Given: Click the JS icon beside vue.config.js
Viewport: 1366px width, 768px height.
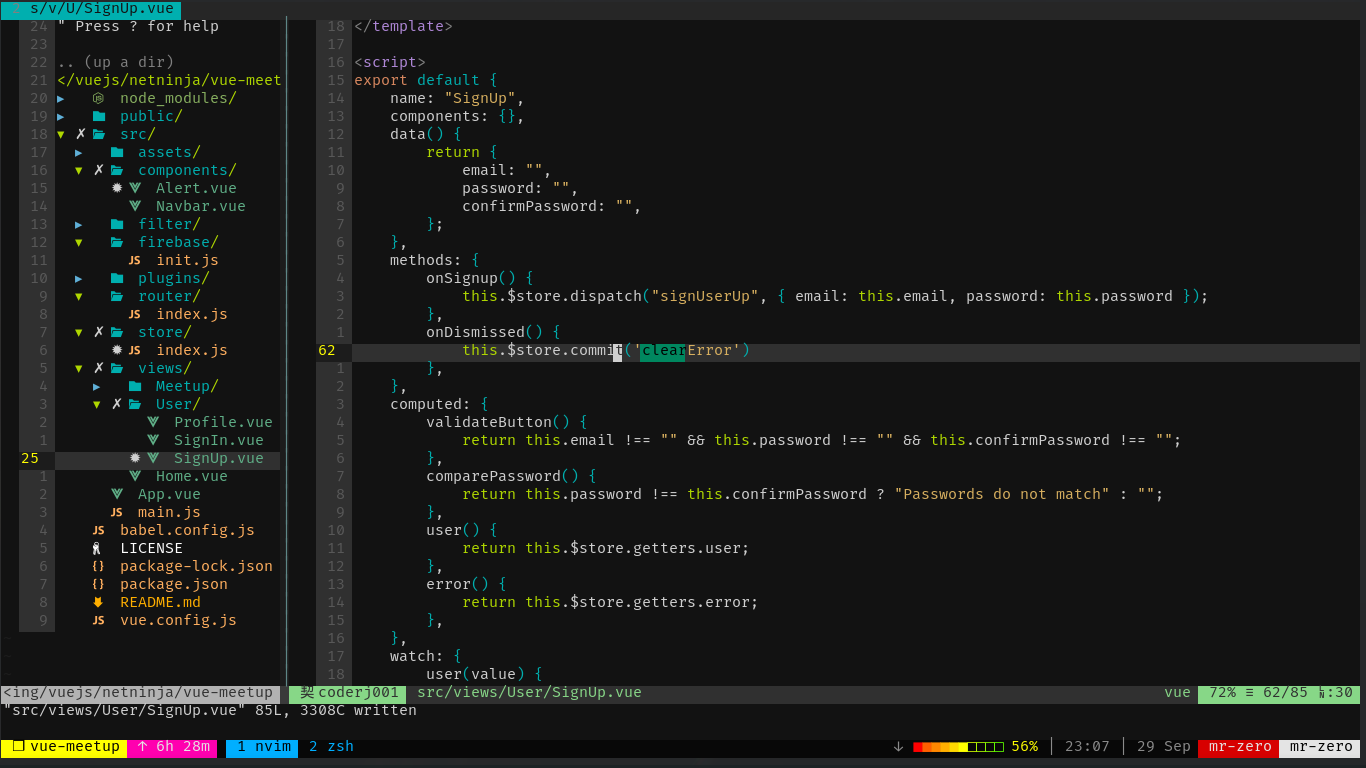Looking at the screenshot, I should [x=98, y=620].
